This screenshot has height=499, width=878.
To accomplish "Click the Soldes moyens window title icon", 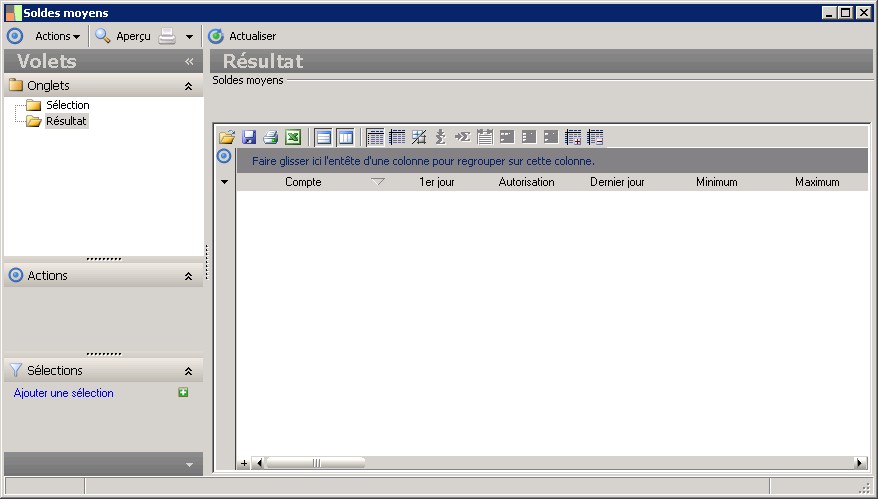I will (x=13, y=13).
